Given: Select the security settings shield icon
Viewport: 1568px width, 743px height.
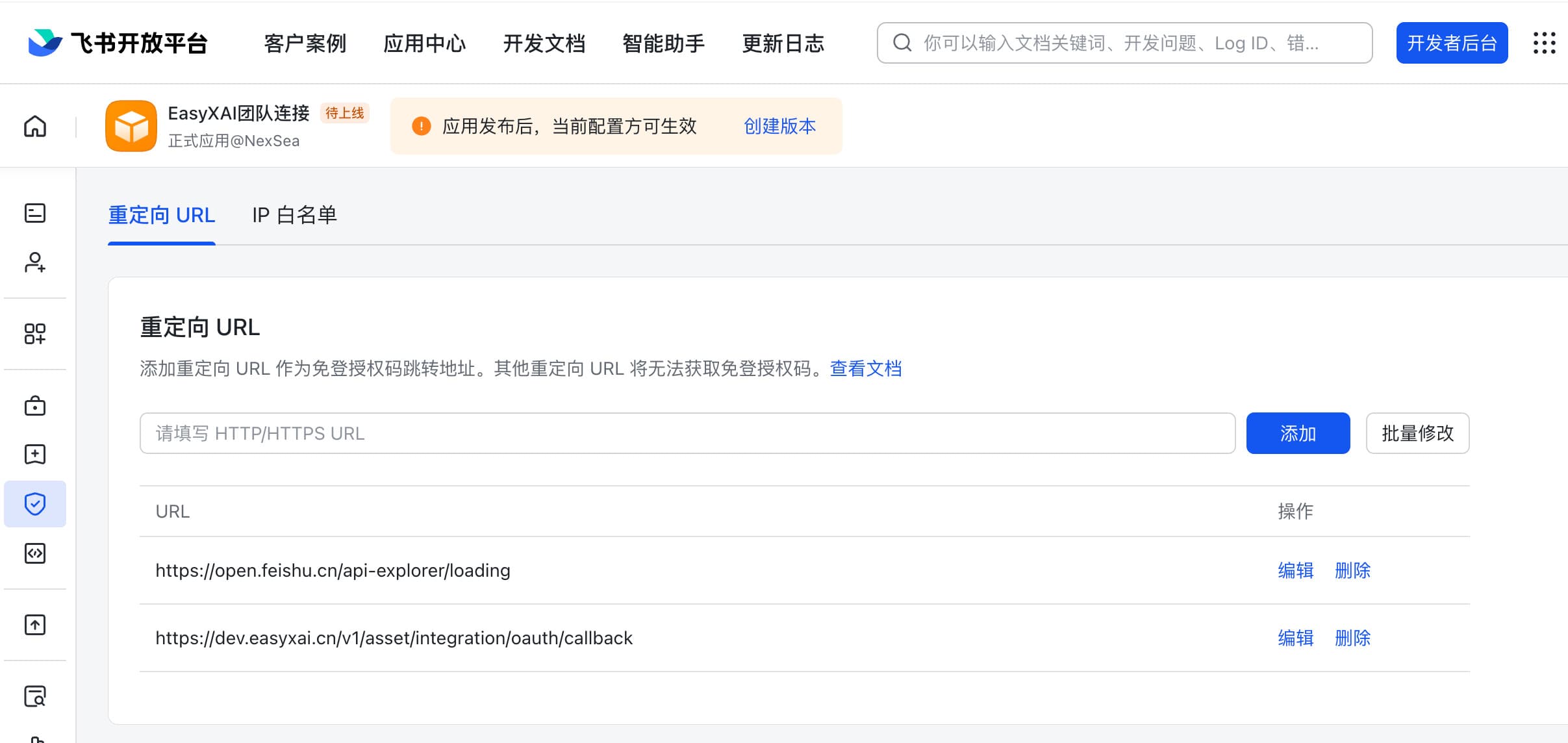Looking at the screenshot, I should point(35,504).
